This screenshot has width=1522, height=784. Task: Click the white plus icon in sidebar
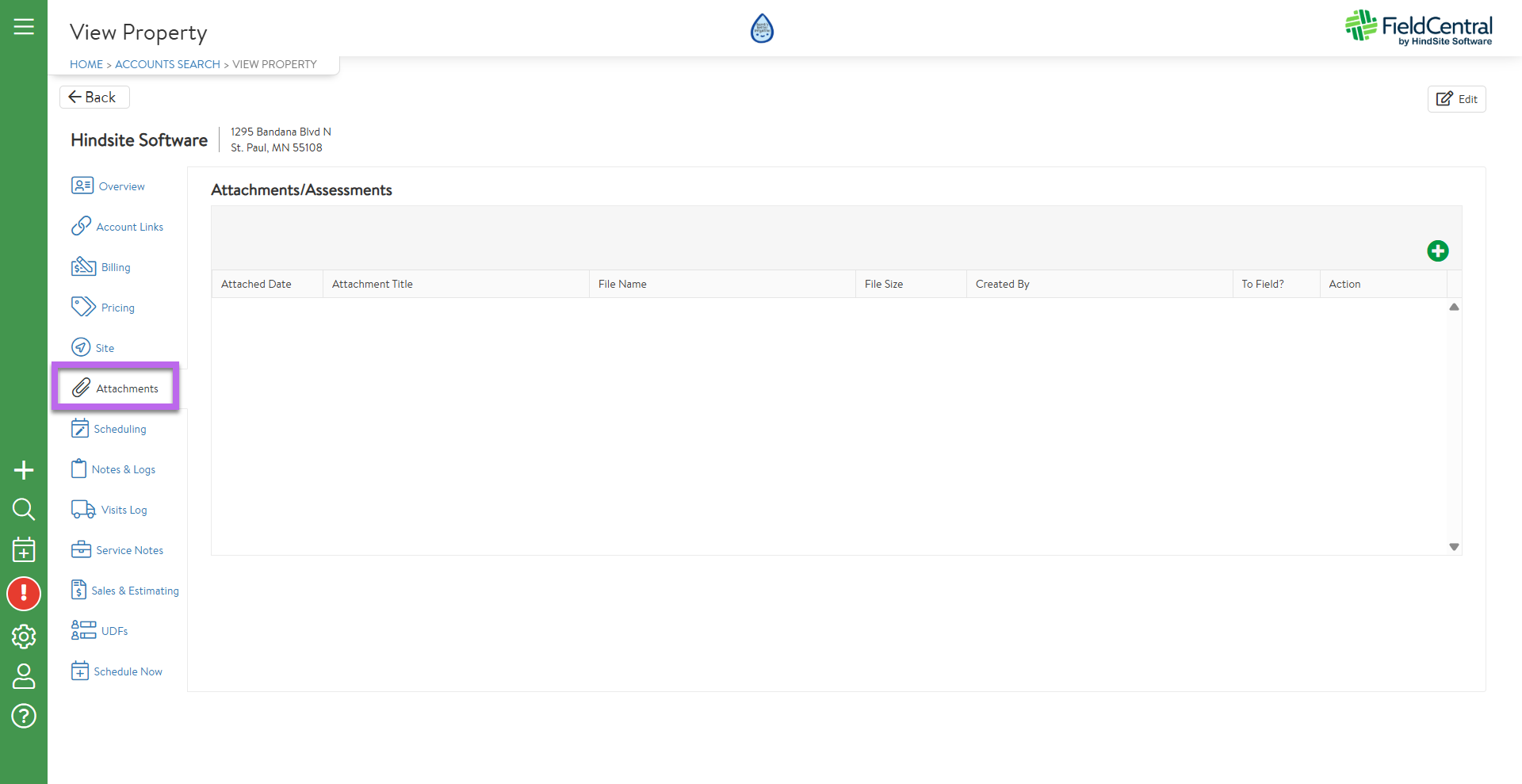click(x=24, y=470)
